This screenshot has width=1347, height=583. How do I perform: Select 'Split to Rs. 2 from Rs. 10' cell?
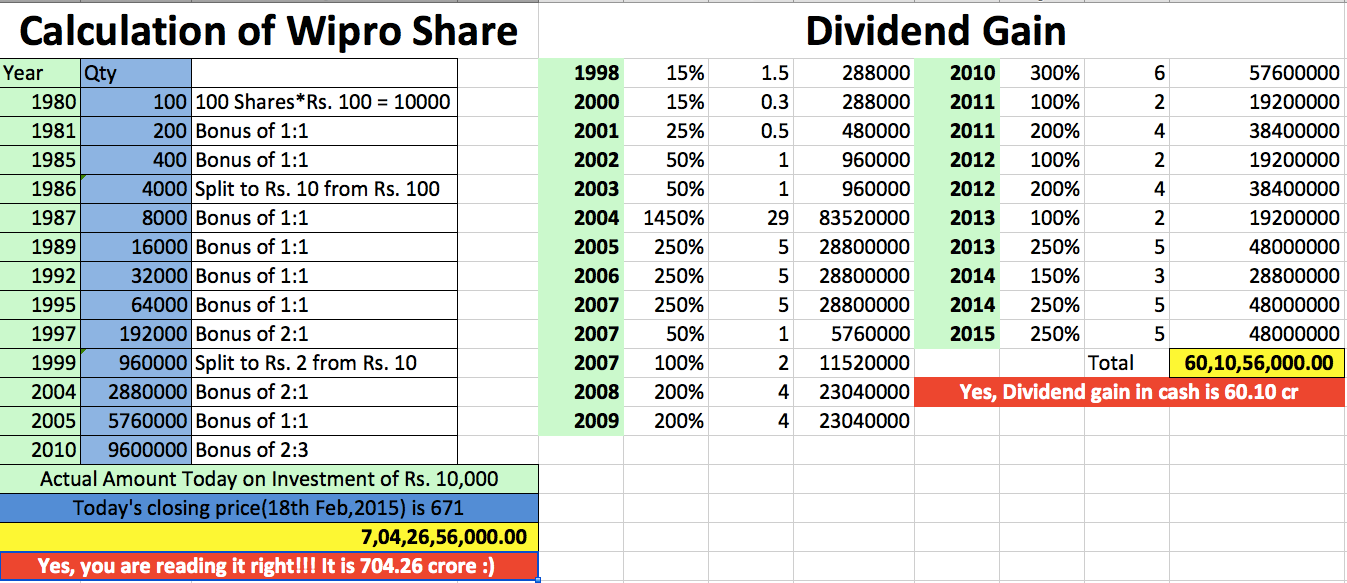pos(324,363)
